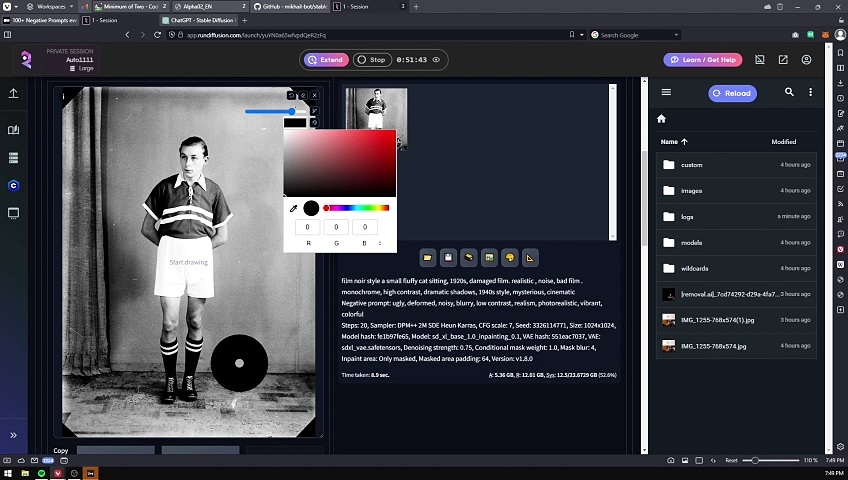Viewport: 848px width, 480px height.
Task: Click the triangle ruler icon under the output
Action: [x=531, y=257]
